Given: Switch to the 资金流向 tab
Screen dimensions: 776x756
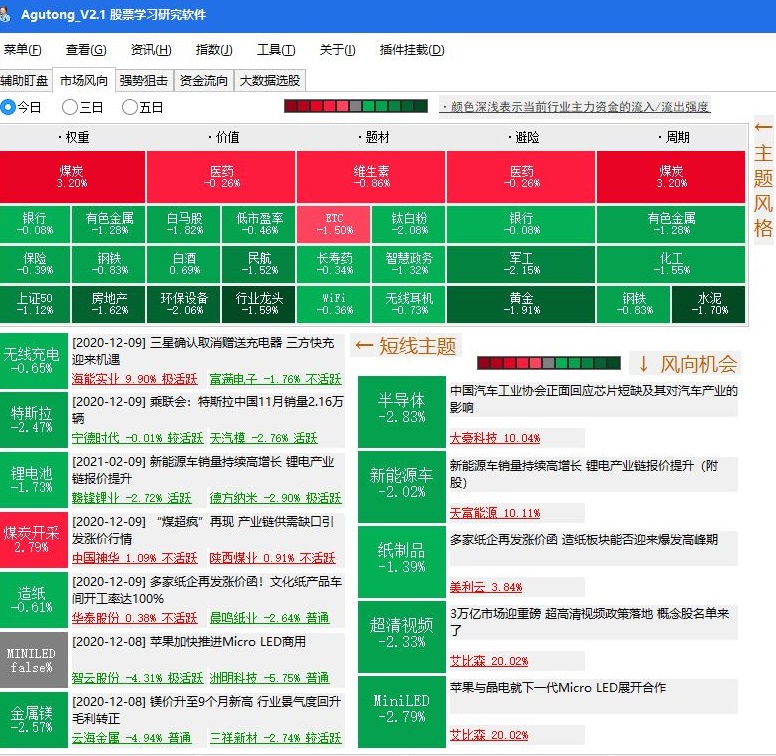Looking at the screenshot, I should click(204, 81).
